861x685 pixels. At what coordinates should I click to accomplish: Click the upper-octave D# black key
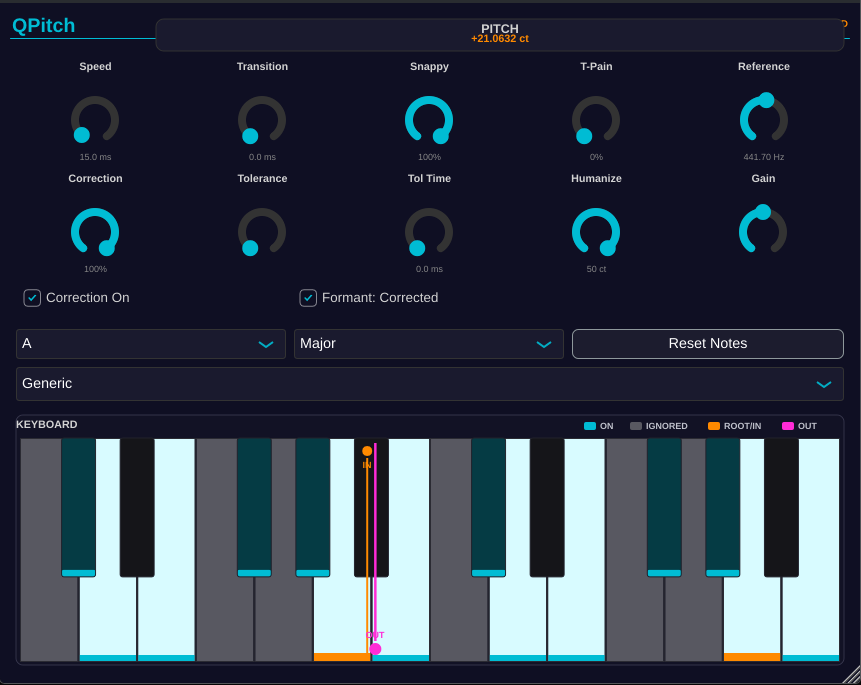coord(547,507)
